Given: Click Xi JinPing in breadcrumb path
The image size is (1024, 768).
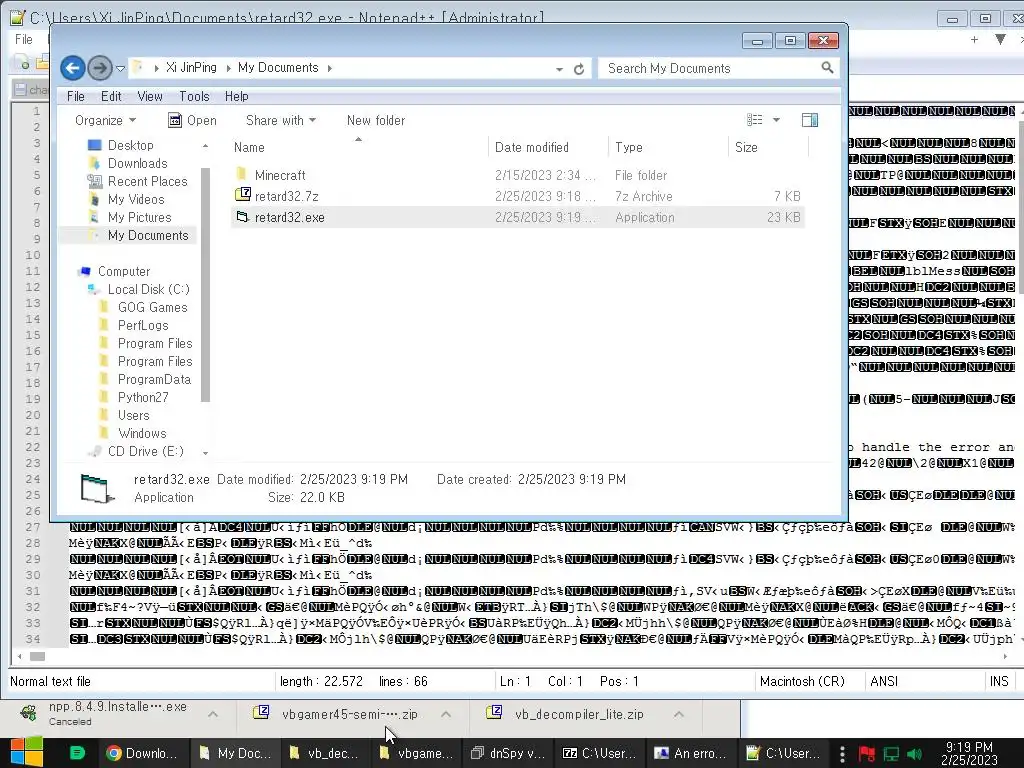Looking at the screenshot, I should pos(191,67).
